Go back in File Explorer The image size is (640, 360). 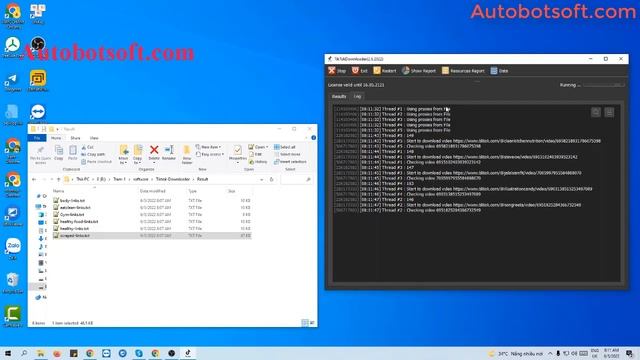tap(34, 179)
